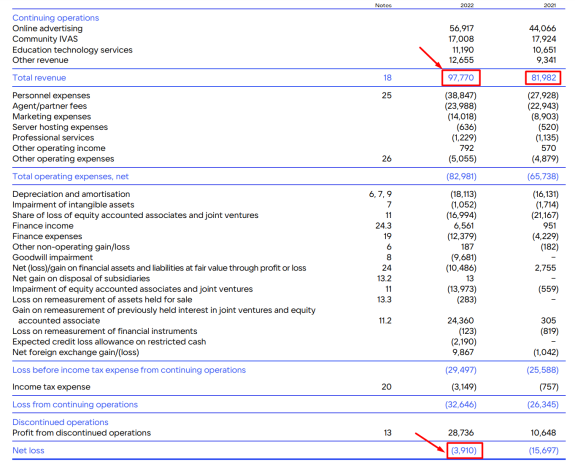Select the Loss from continuing operations label
The height and width of the screenshot is (463, 575).
(75, 405)
